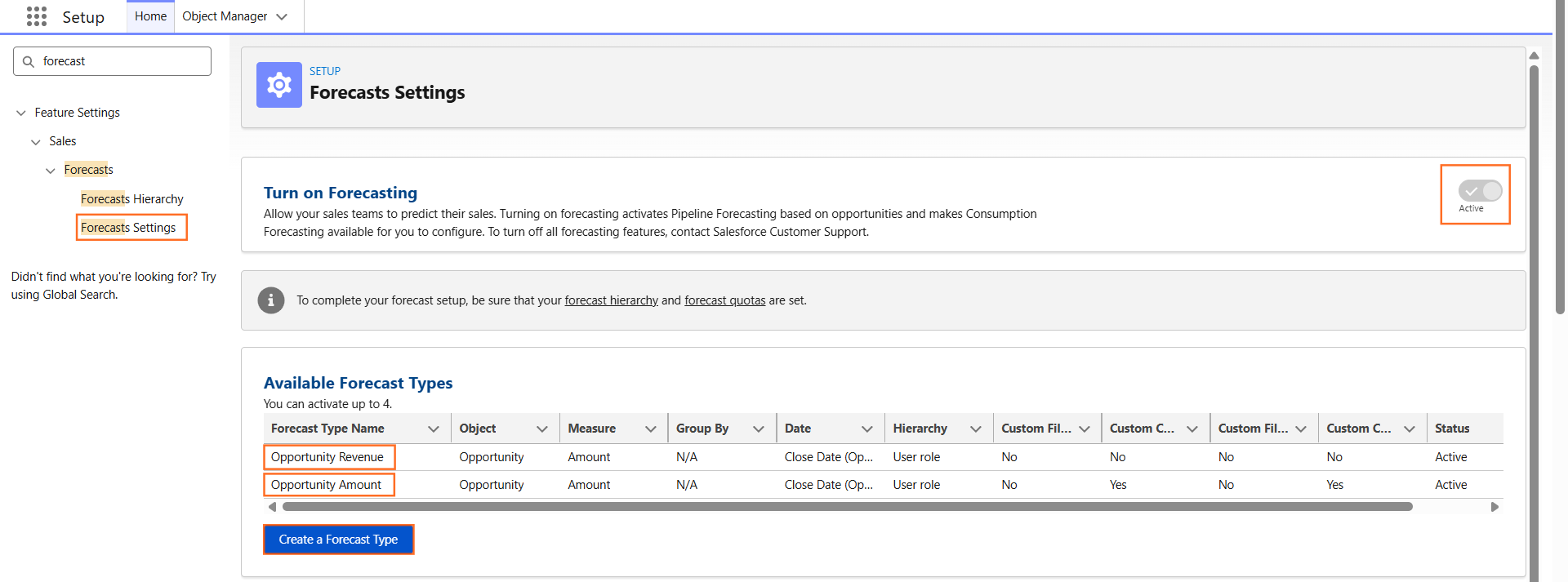
Task: Open the Date column header menu
Action: 867,429
